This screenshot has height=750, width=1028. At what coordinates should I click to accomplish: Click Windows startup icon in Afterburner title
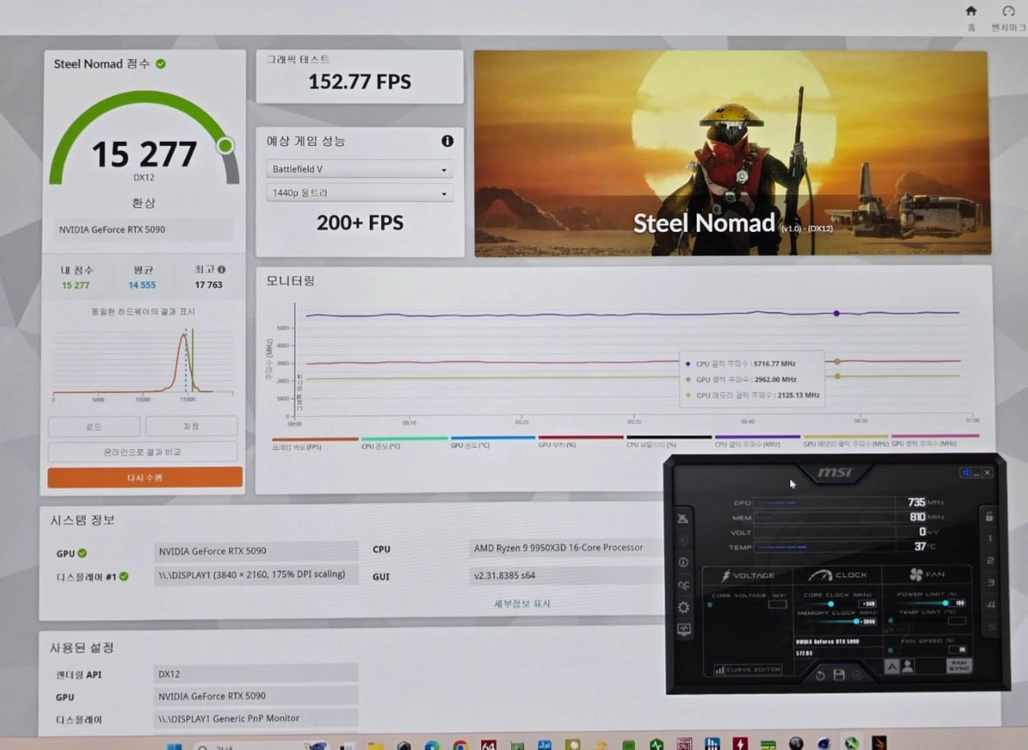(x=965, y=472)
